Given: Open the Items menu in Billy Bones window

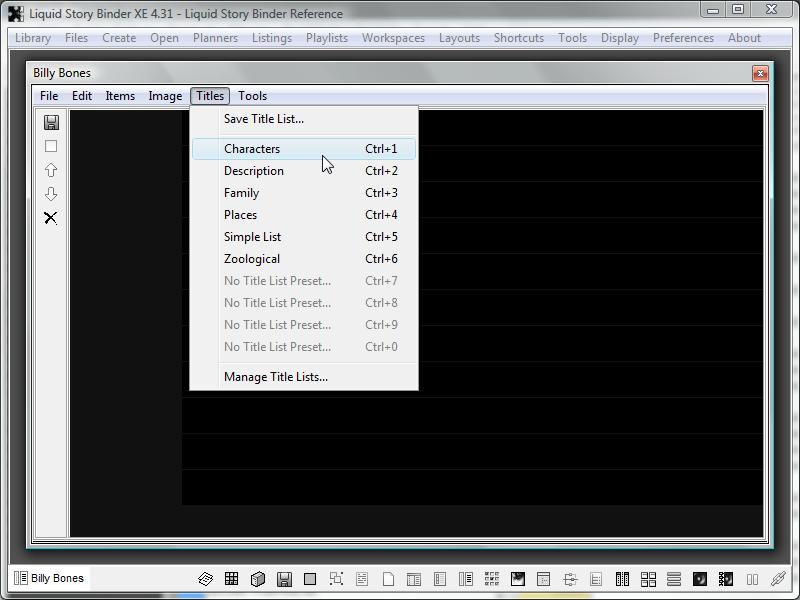Looking at the screenshot, I should (x=120, y=96).
